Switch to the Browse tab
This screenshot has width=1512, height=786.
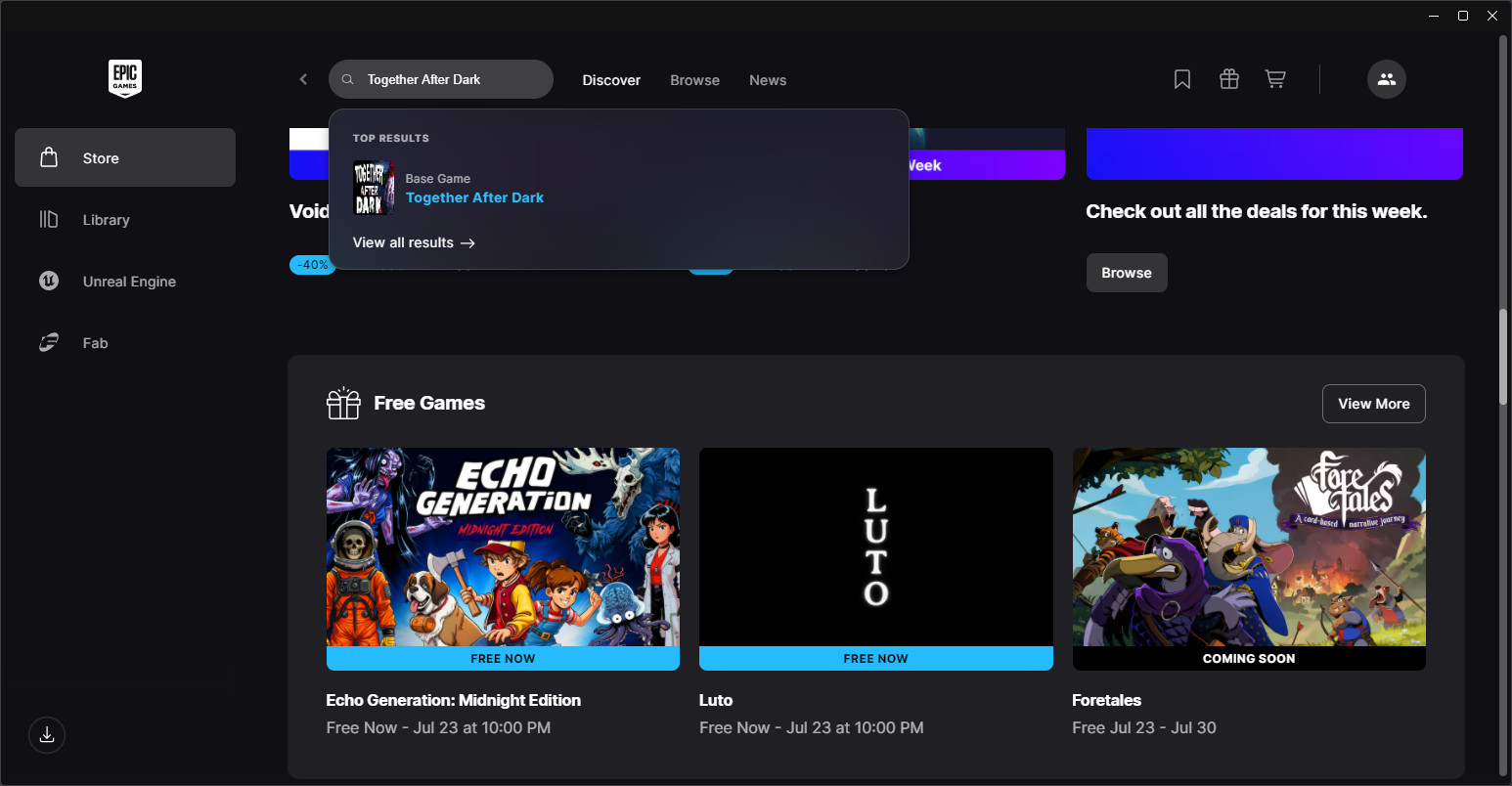[x=694, y=80]
